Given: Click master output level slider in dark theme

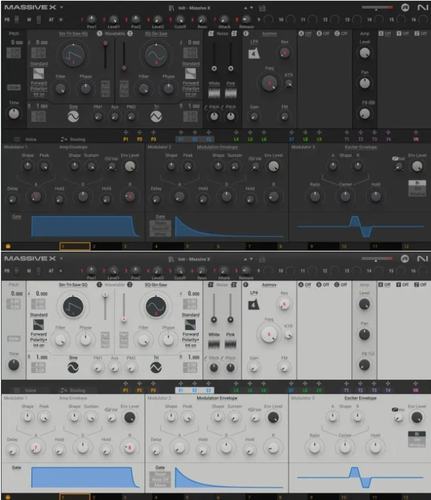Looking at the screenshot, I should point(377,7).
